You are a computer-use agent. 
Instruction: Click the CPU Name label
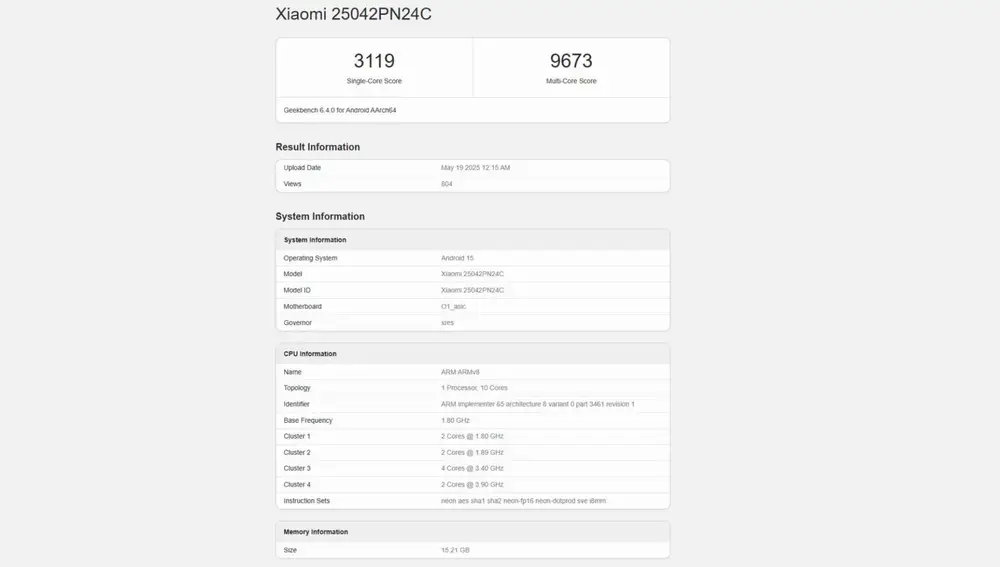pos(292,372)
